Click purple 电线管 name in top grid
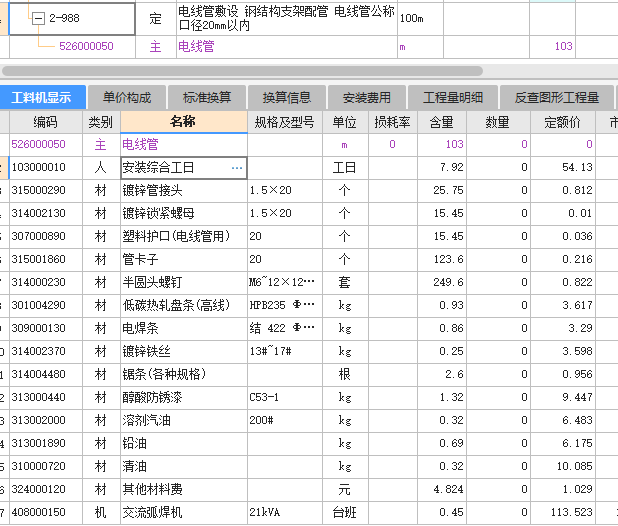Viewport: 618px width, 526px height. (196, 46)
